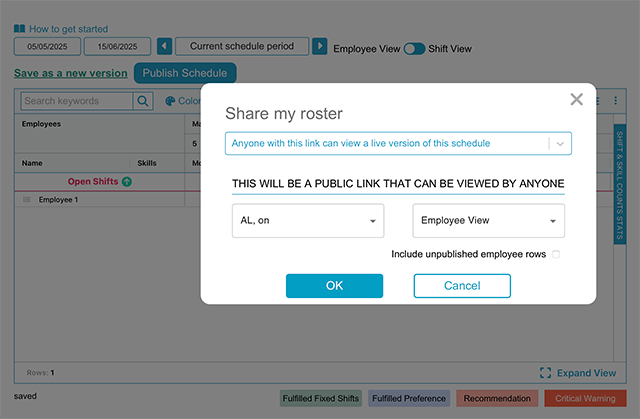Open the Color palette option
Image resolution: width=640 pixels, height=419 pixels.
coord(183,101)
